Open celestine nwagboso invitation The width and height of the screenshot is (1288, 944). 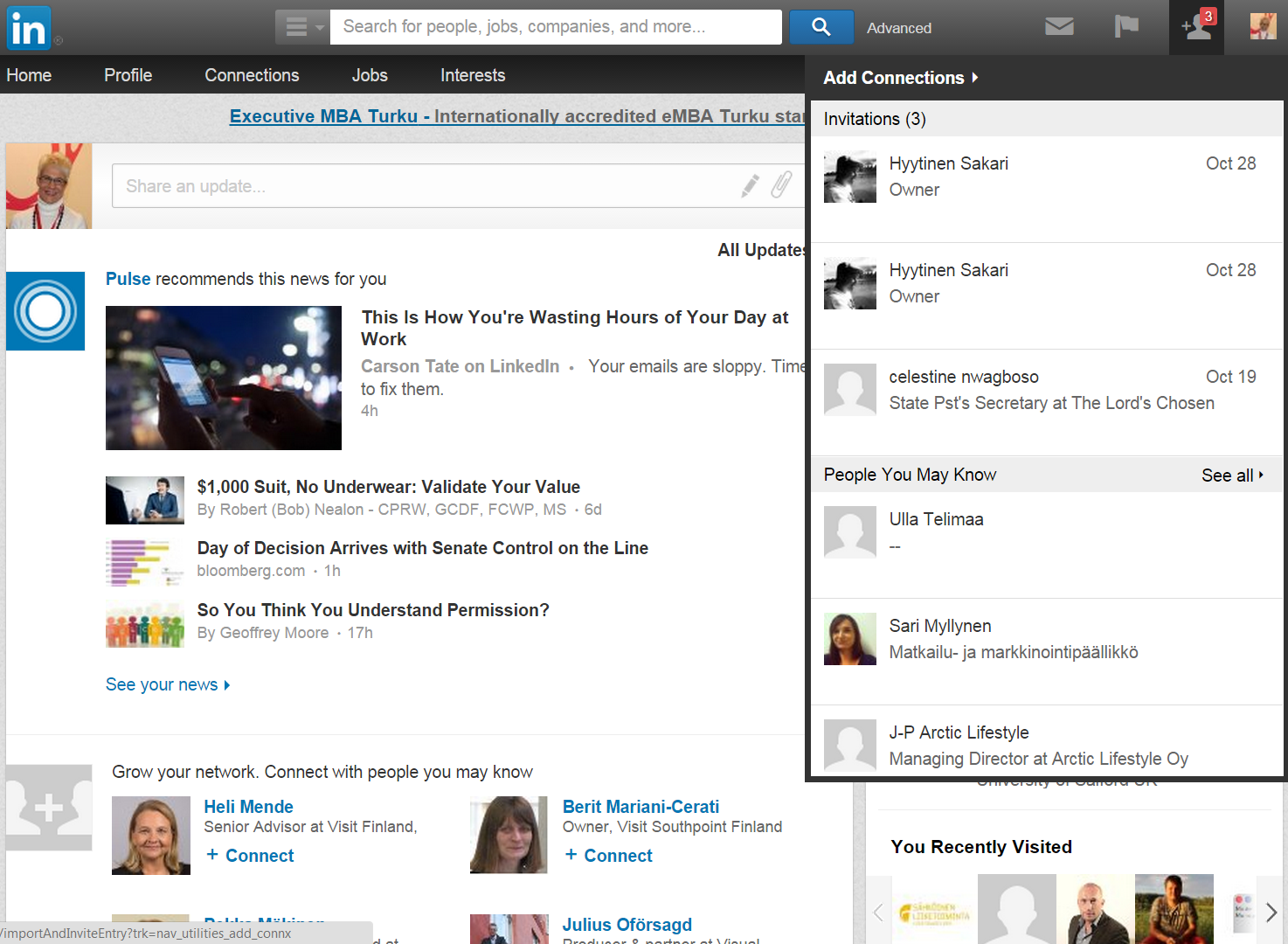[1047, 402]
